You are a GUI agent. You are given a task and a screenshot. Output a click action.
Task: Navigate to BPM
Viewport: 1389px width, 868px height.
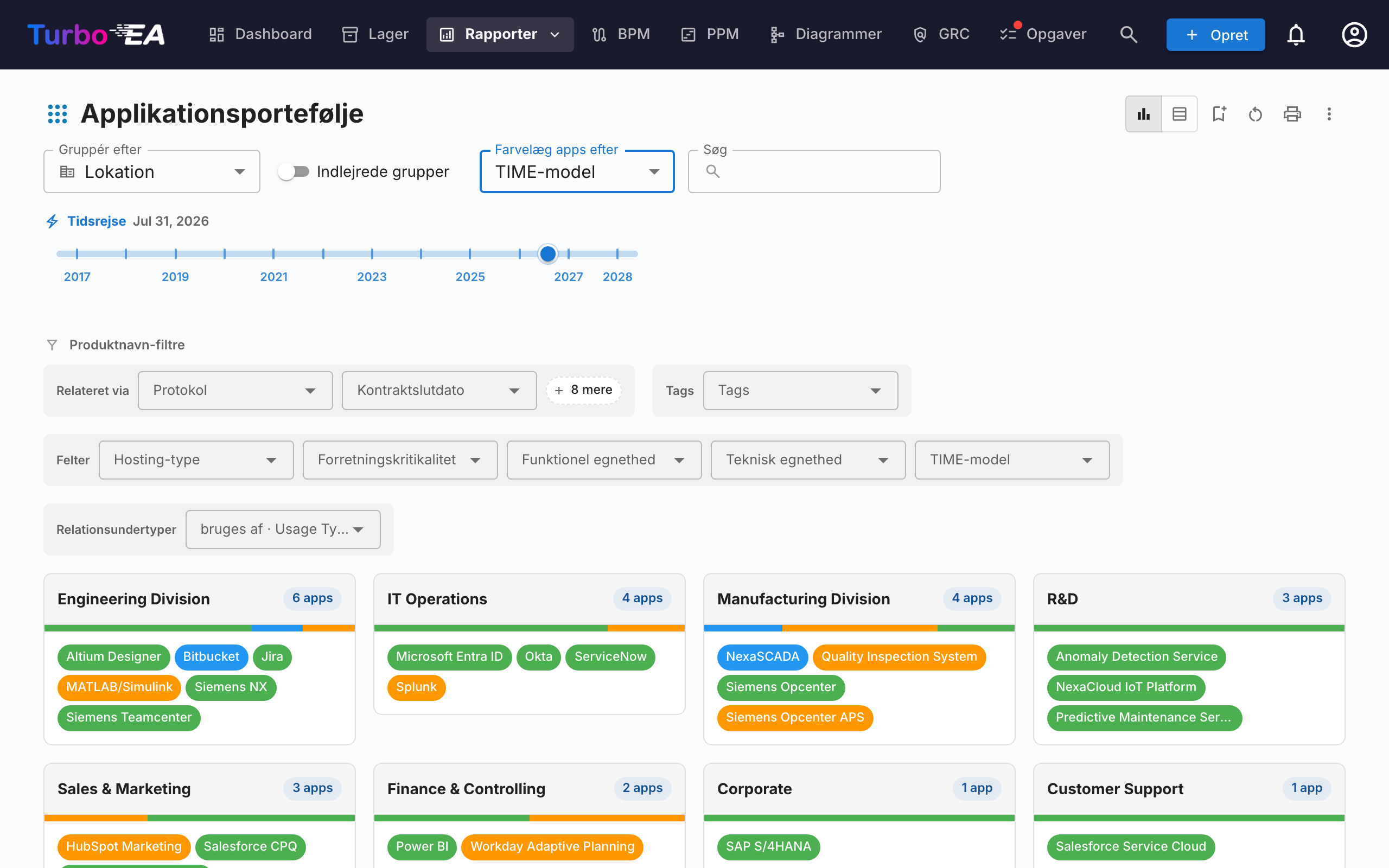tap(621, 34)
